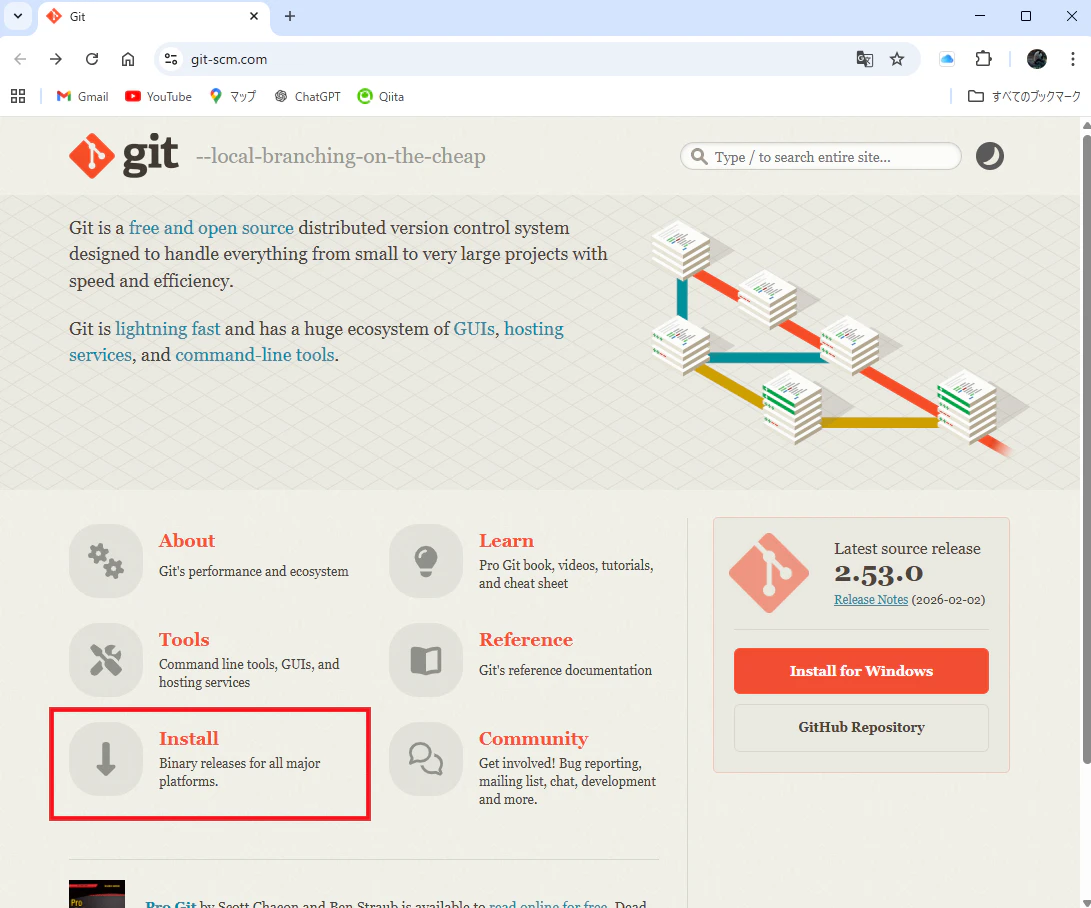Toggle dark mode with the moon icon
1091x908 pixels.
click(x=989, y=156)
